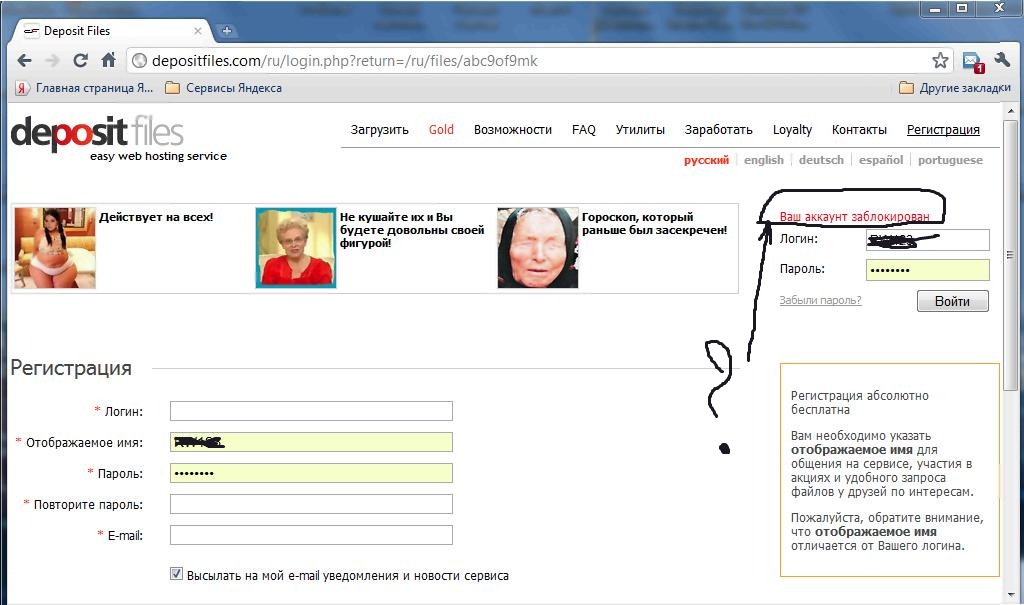Open the mail extension icon with red badge
The width and height of the screenshot is (1024, 605).
click(973, 61)
